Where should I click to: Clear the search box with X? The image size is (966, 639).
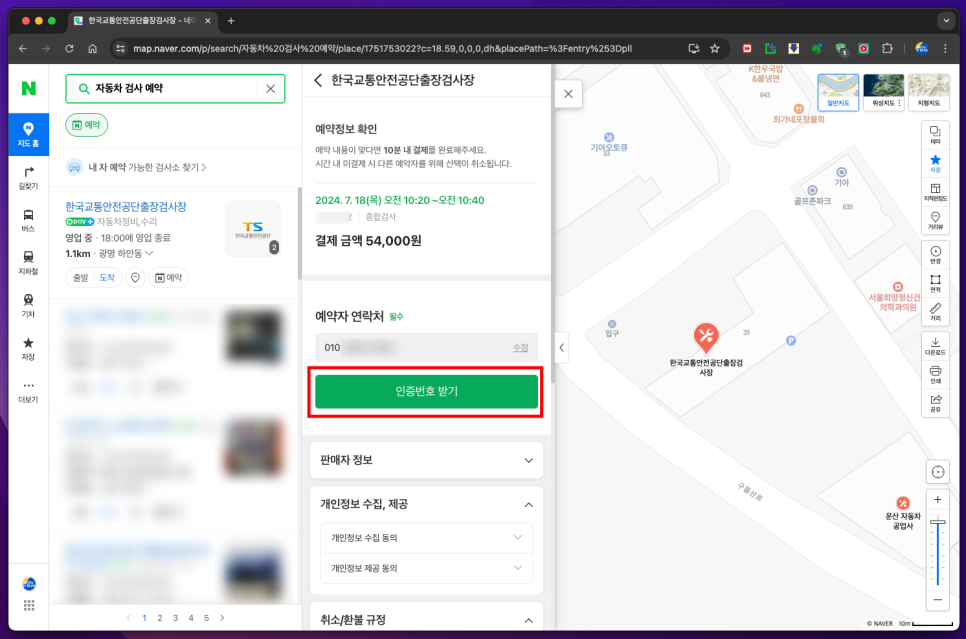(x=270, y=89)
